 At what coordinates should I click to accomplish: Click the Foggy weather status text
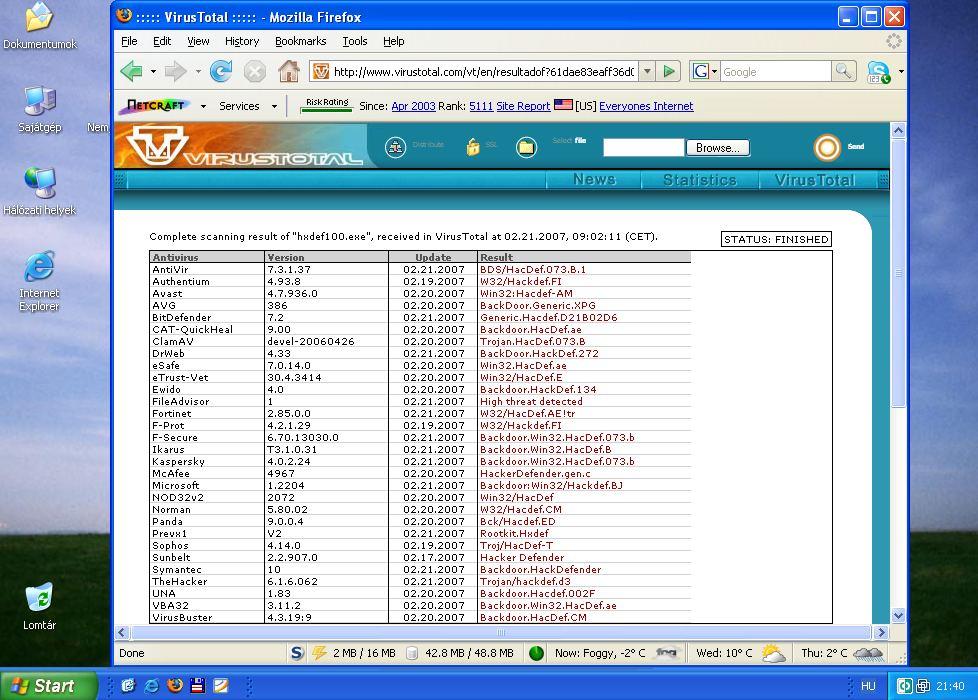click(x=599, y=653)
